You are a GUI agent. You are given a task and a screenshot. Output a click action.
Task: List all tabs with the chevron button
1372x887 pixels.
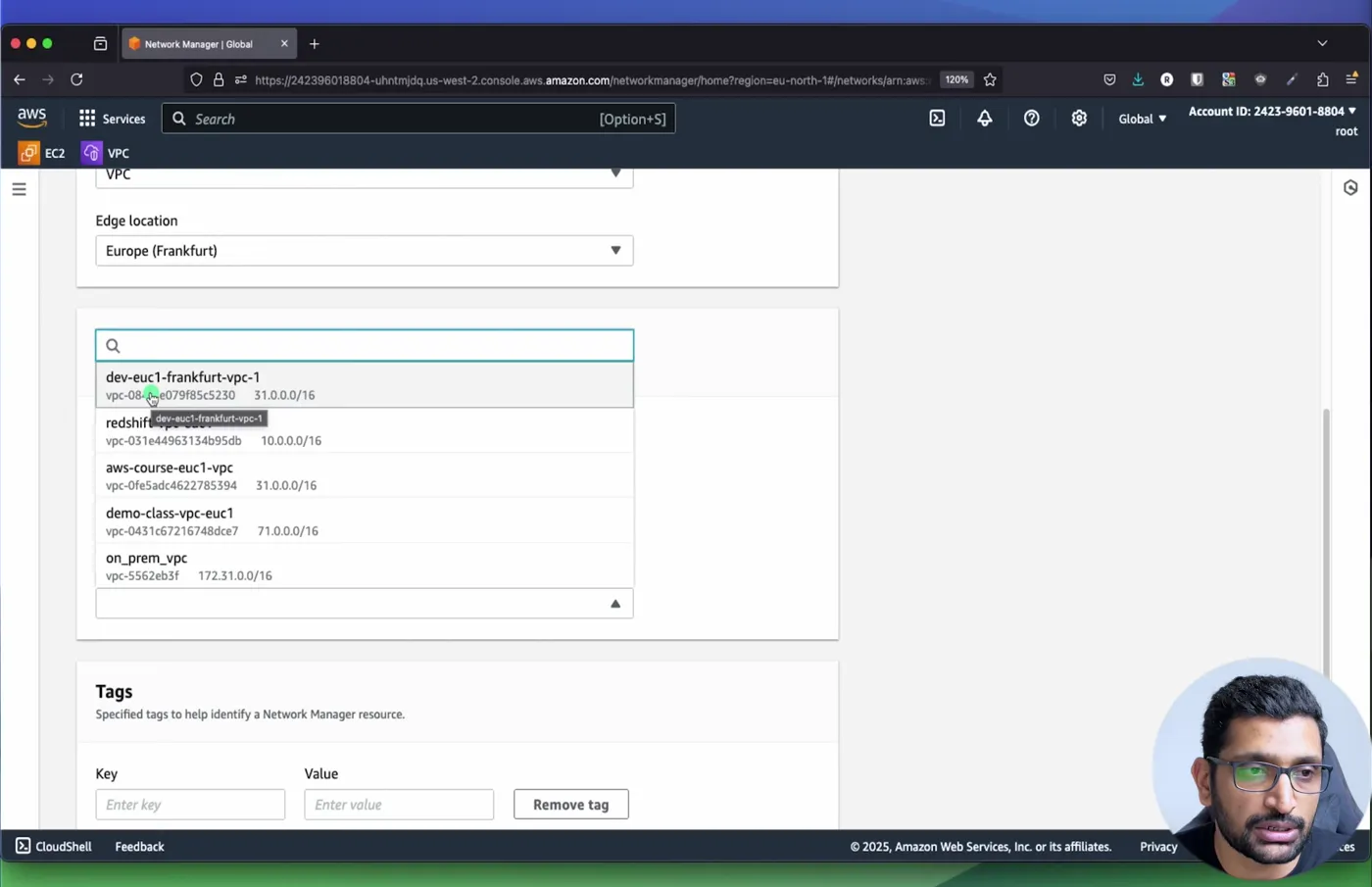pos(1322,43)
